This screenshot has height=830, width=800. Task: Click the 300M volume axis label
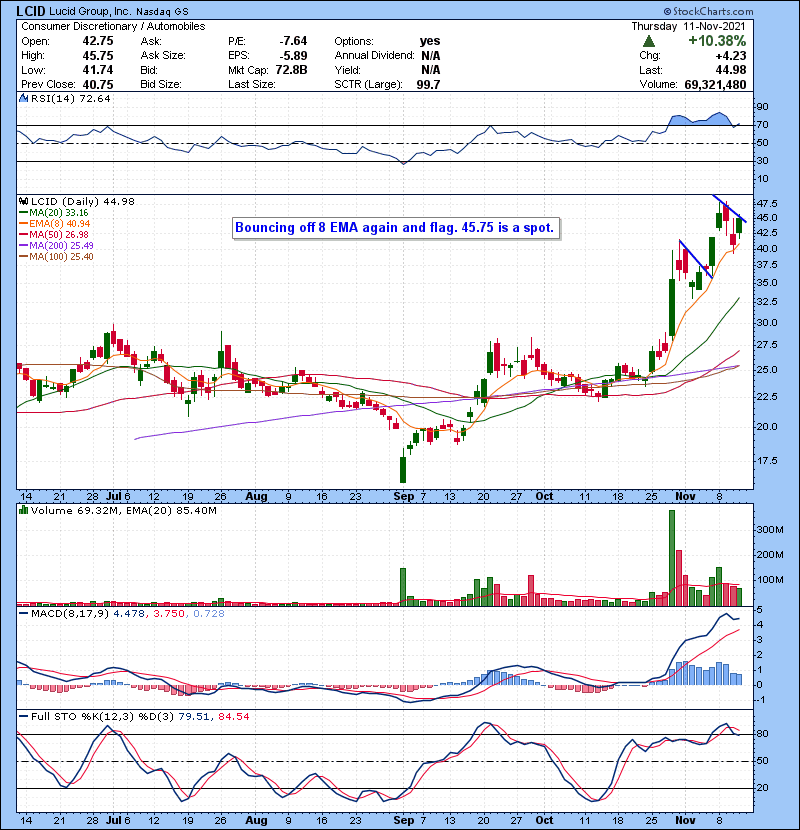[770, 529]
